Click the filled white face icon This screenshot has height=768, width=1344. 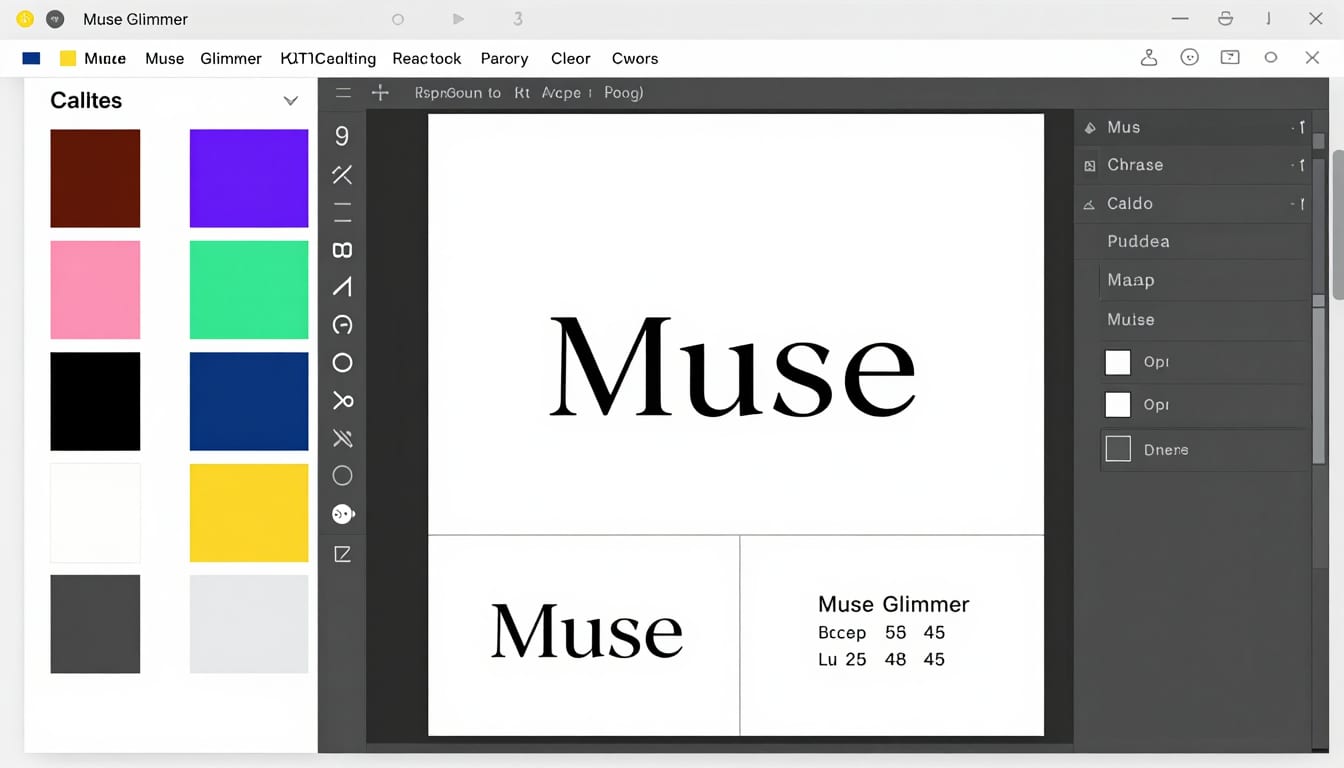pyautogui.click(x=343, y=514)
